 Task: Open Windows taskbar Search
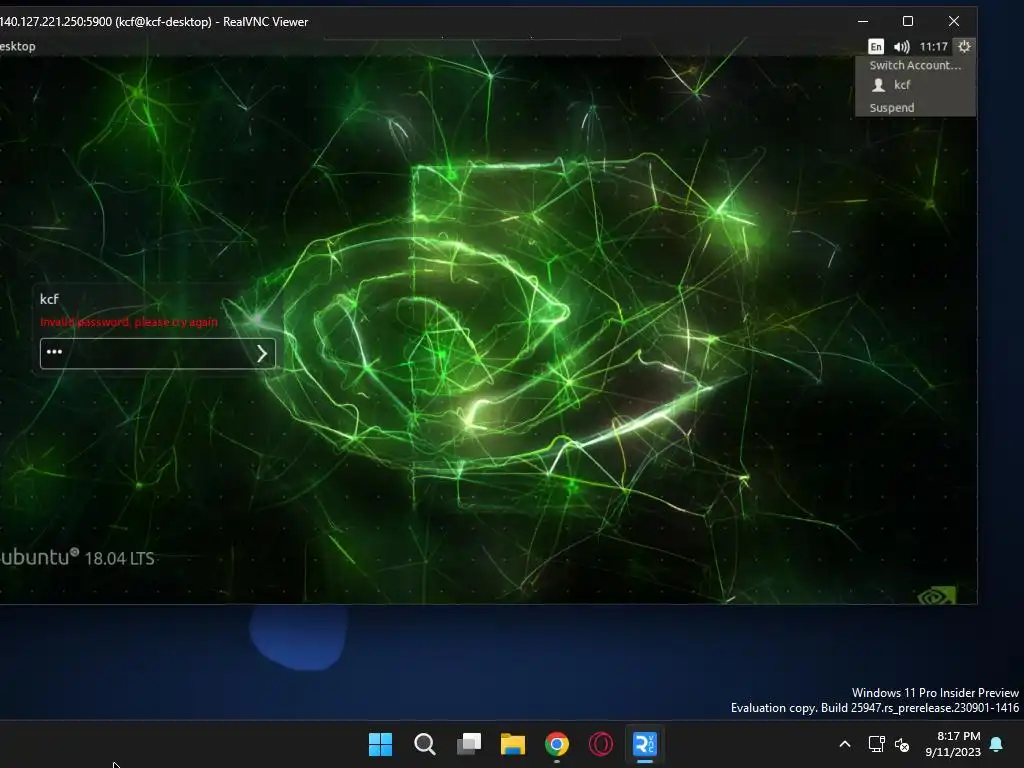point(424,744)
